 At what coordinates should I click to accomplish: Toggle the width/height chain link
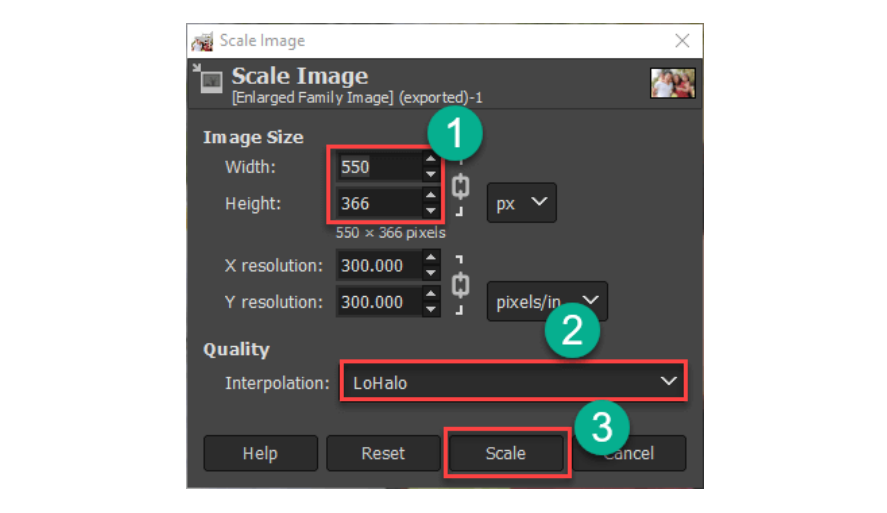pos(461,186)
